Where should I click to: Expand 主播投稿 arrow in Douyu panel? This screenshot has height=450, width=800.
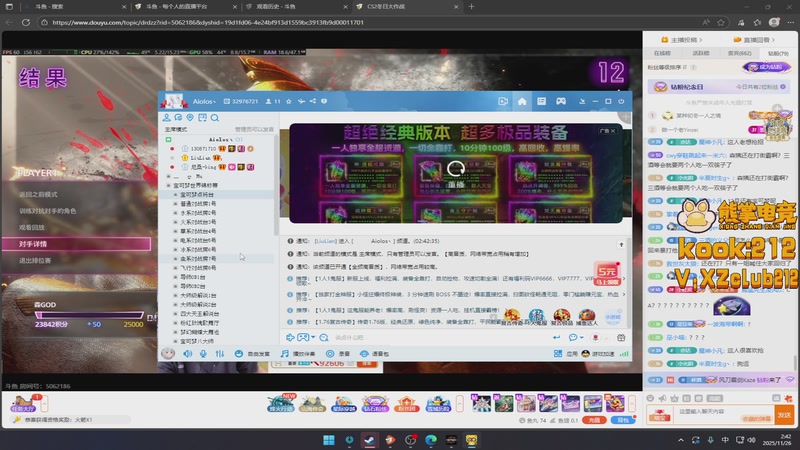[701, 40]
